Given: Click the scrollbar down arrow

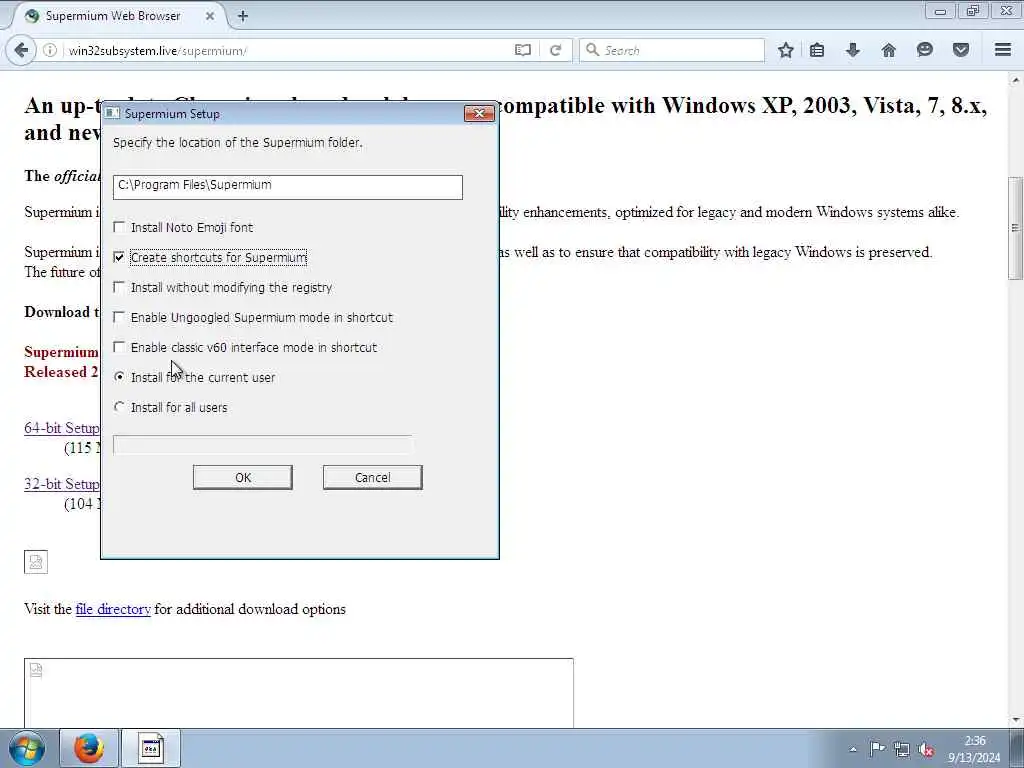Looking at the screenshot, I should 1016,719.
